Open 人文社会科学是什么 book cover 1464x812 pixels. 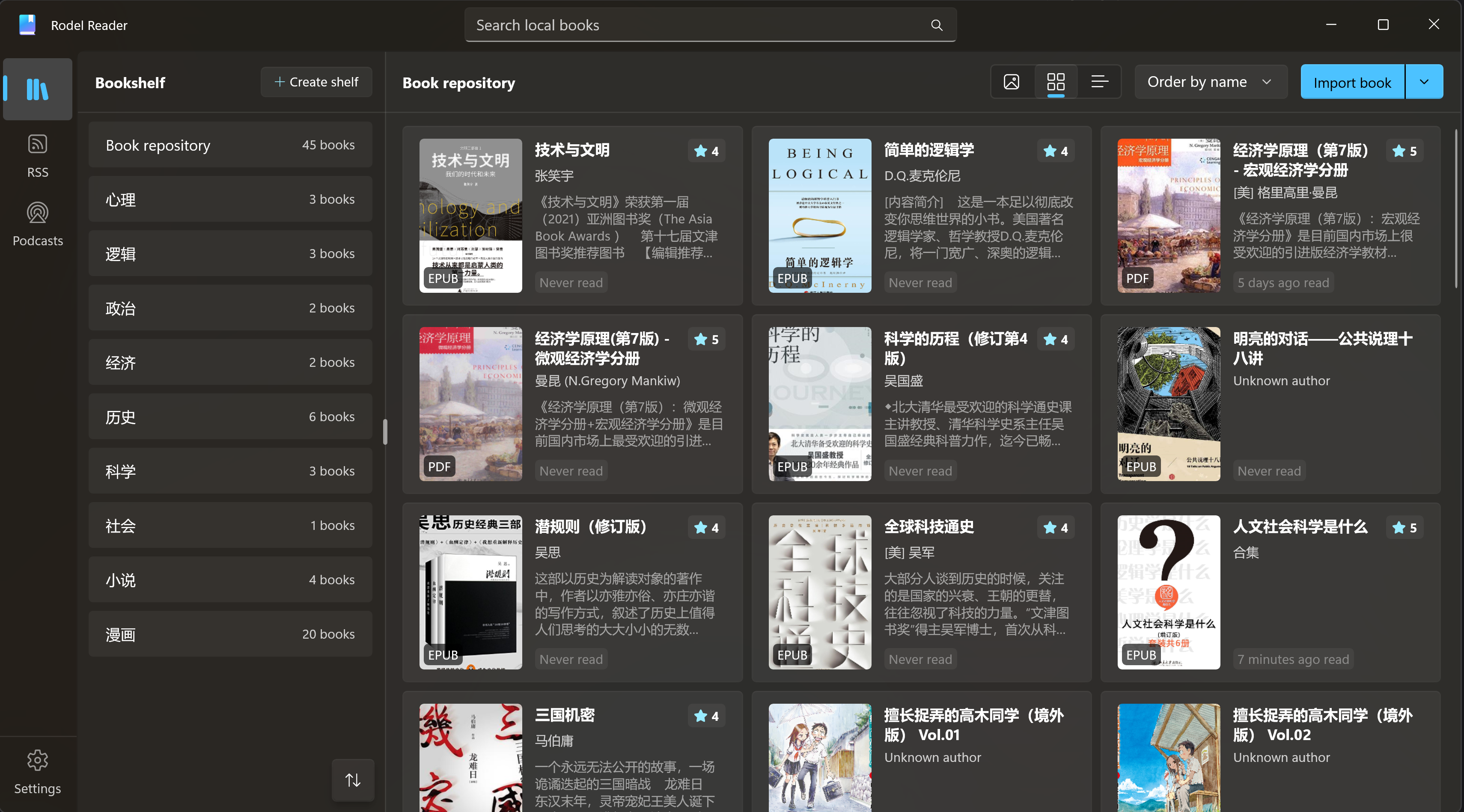(x=1169, y=592)
